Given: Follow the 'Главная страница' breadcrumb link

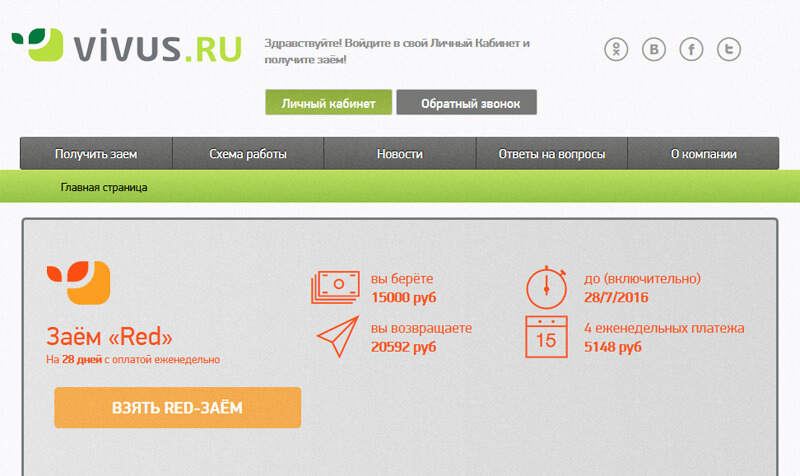Looking at the screenshot, I should tap(104, 187).
